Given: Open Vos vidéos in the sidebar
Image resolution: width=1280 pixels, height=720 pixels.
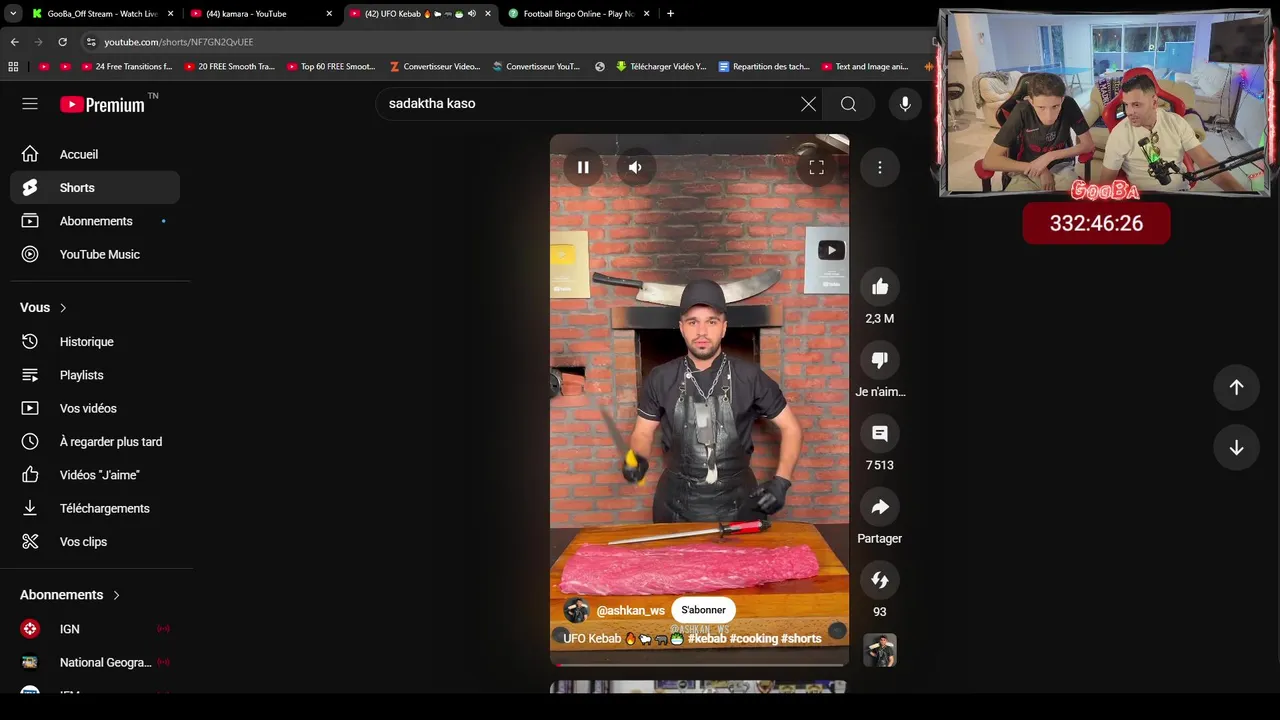Looking at the screenshot, I should (x=95, y=408).
